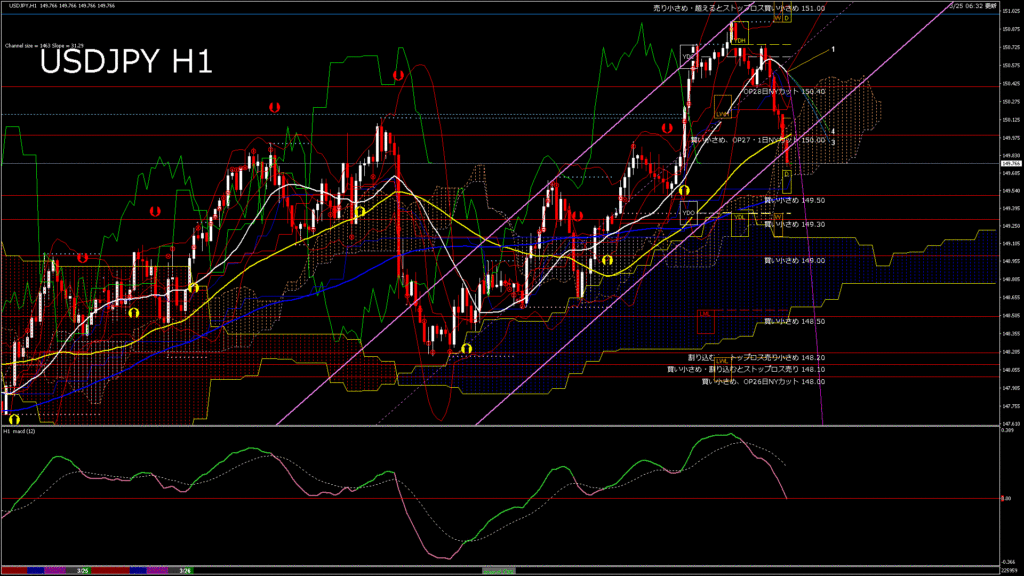Click the 151.00 stop-loss label at the top
This screenshot has height=576, width=1024.
point(738,7)
